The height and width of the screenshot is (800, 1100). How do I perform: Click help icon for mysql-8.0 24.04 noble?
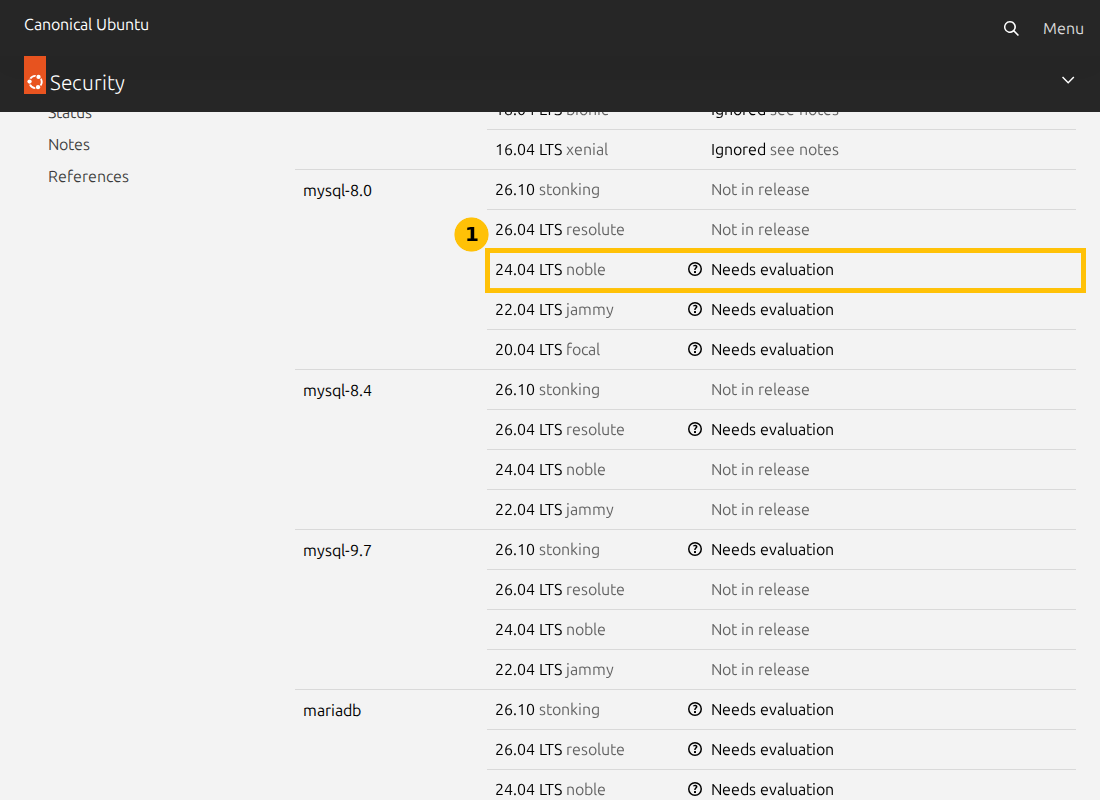tap(695, 269)
